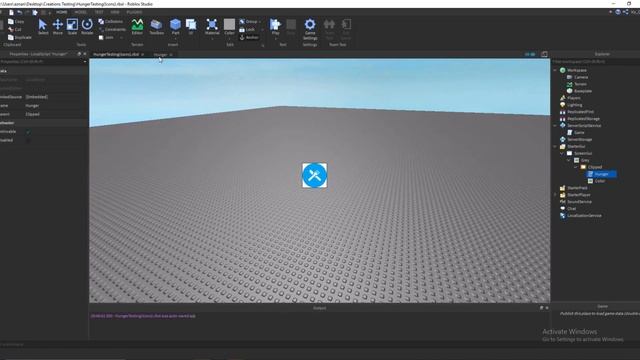Toggle Collisions option
The width and height of the screenshot is (640, 360).
111,21
